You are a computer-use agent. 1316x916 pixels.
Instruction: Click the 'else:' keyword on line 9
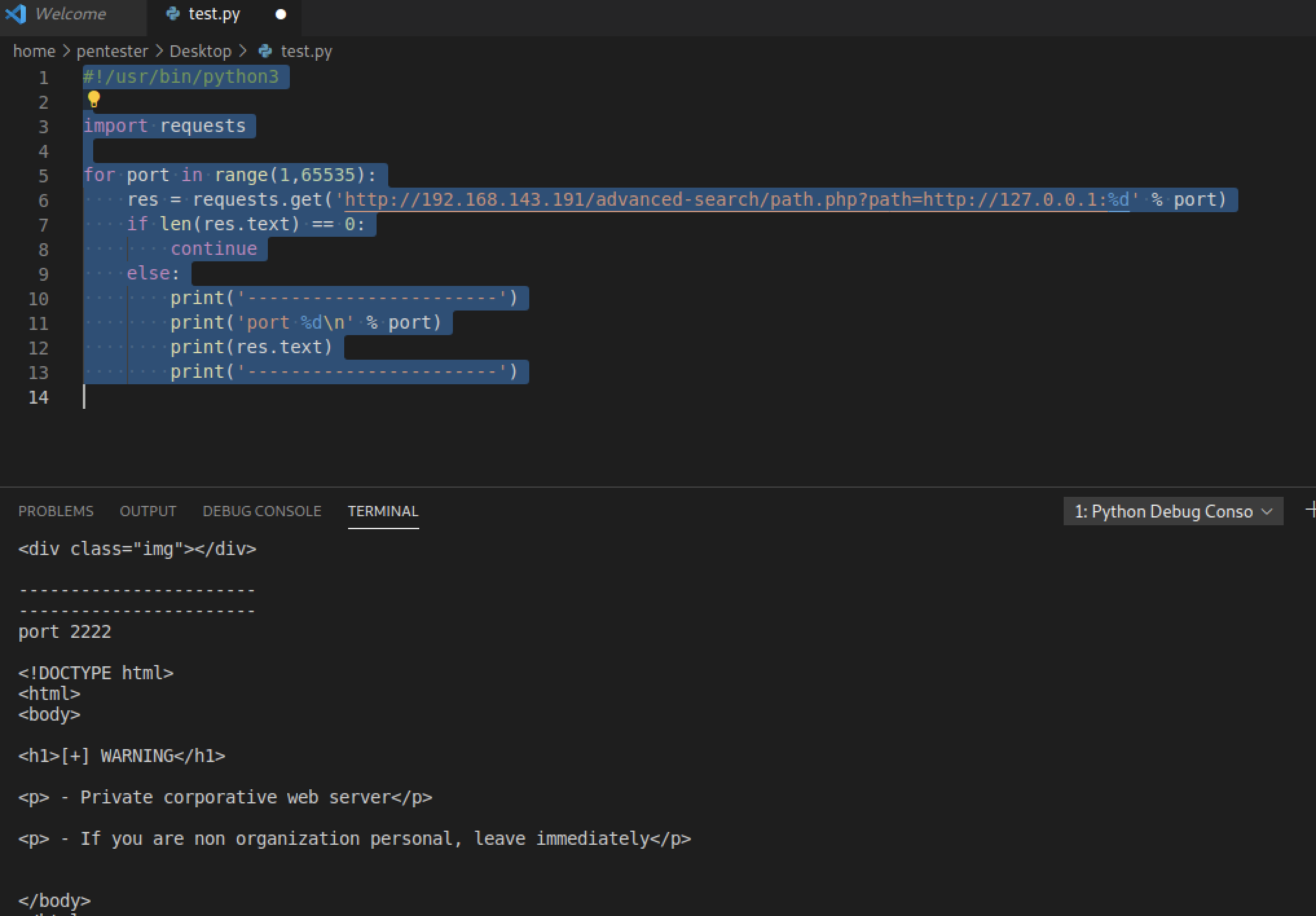pyautogui.click(x=153, y=274)
